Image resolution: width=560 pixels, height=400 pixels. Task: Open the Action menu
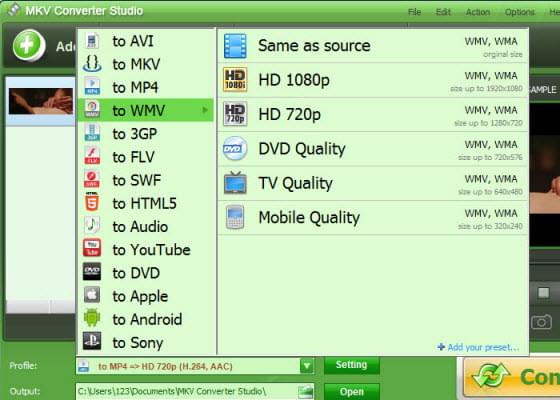pyautogui.click(x=478, y=12)
